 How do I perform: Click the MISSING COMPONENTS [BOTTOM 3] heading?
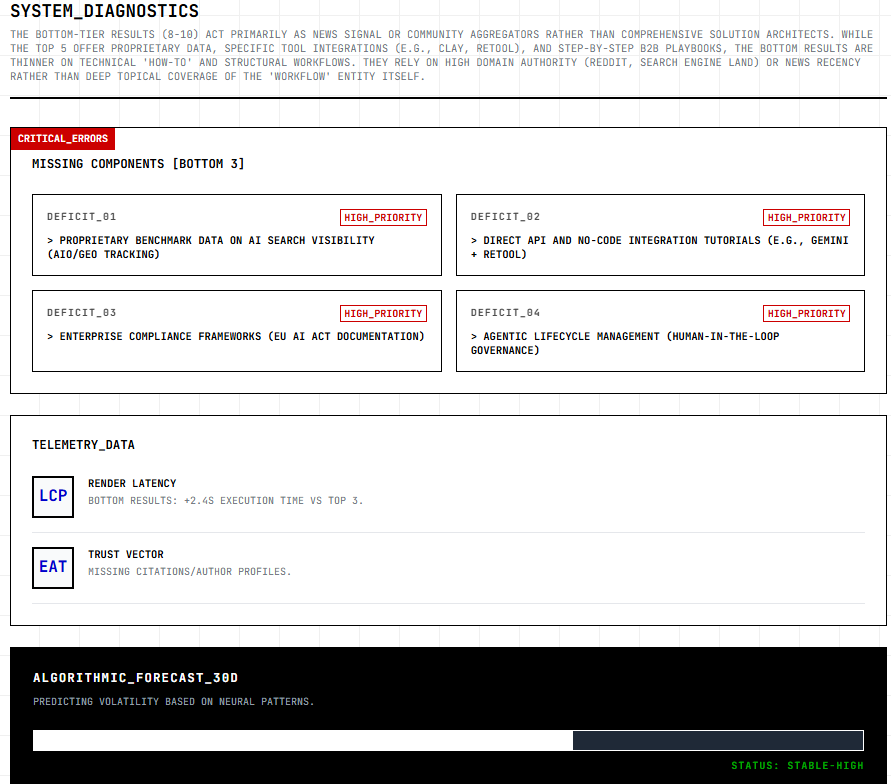138,164
